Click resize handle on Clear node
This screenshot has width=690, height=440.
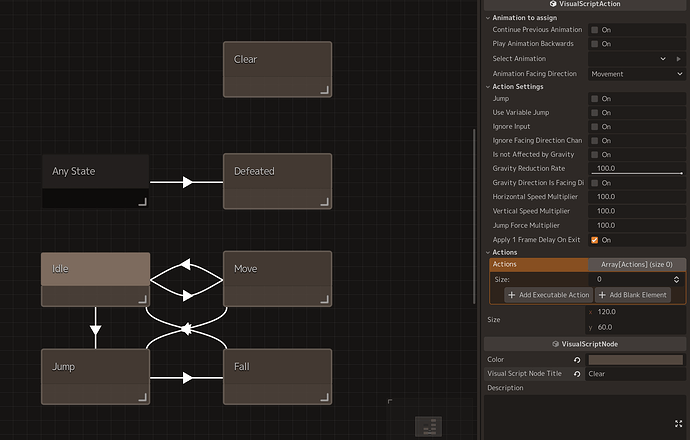point(325,90)
